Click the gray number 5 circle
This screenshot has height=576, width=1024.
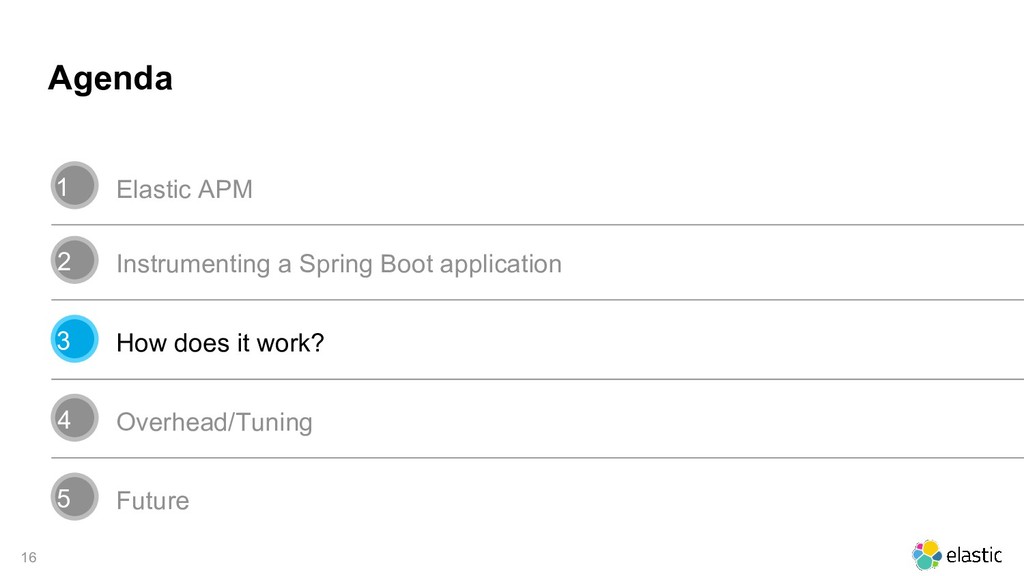[x=74, y=498]
